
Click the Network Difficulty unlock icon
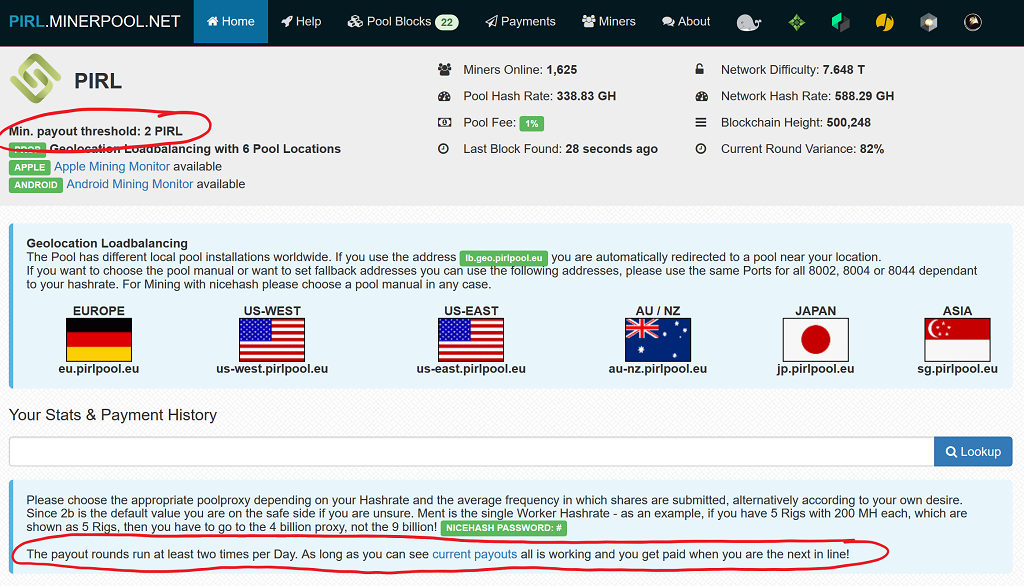pos(699,69)
